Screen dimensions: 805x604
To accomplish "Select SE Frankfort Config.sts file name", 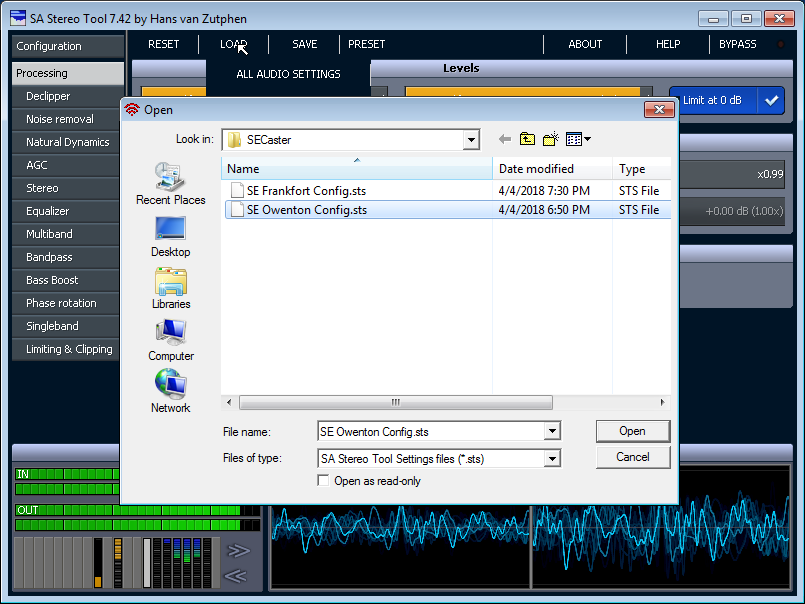I will [306, 191].
